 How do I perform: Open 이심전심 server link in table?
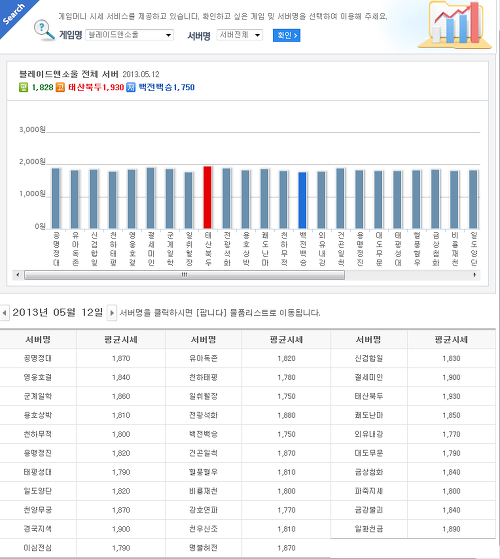[x=38, y=548]
